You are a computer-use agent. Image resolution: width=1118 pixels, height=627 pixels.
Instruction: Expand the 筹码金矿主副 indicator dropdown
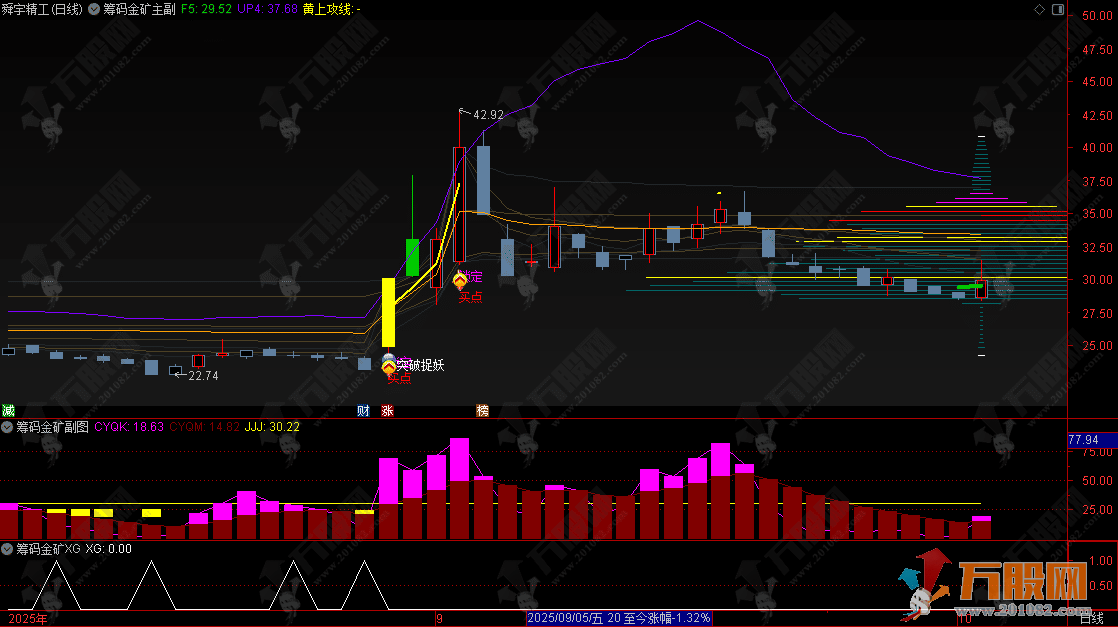pyautogui.click(x=96, y=9)
